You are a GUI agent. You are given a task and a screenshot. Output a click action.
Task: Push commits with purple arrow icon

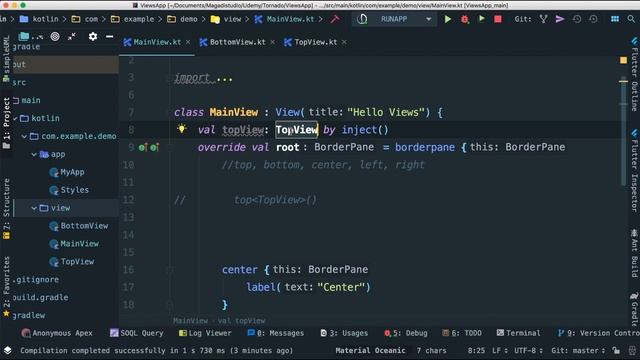pyautogui.click(x=560, y=19)
